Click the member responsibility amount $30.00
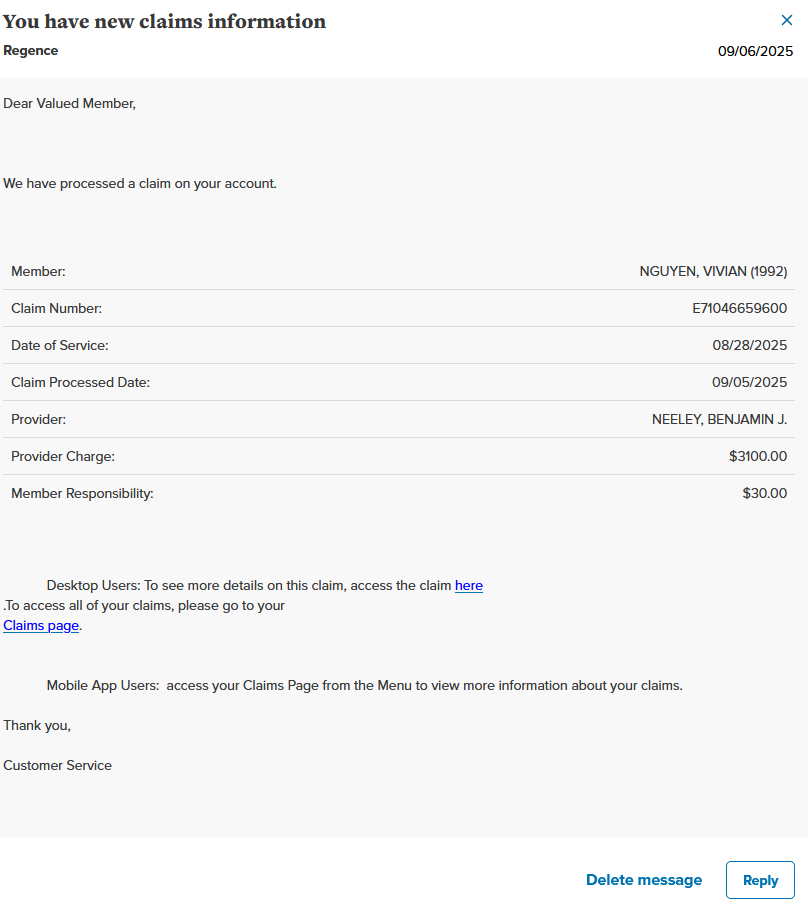This screenshot has height=921, width=808. click(764, 493)
